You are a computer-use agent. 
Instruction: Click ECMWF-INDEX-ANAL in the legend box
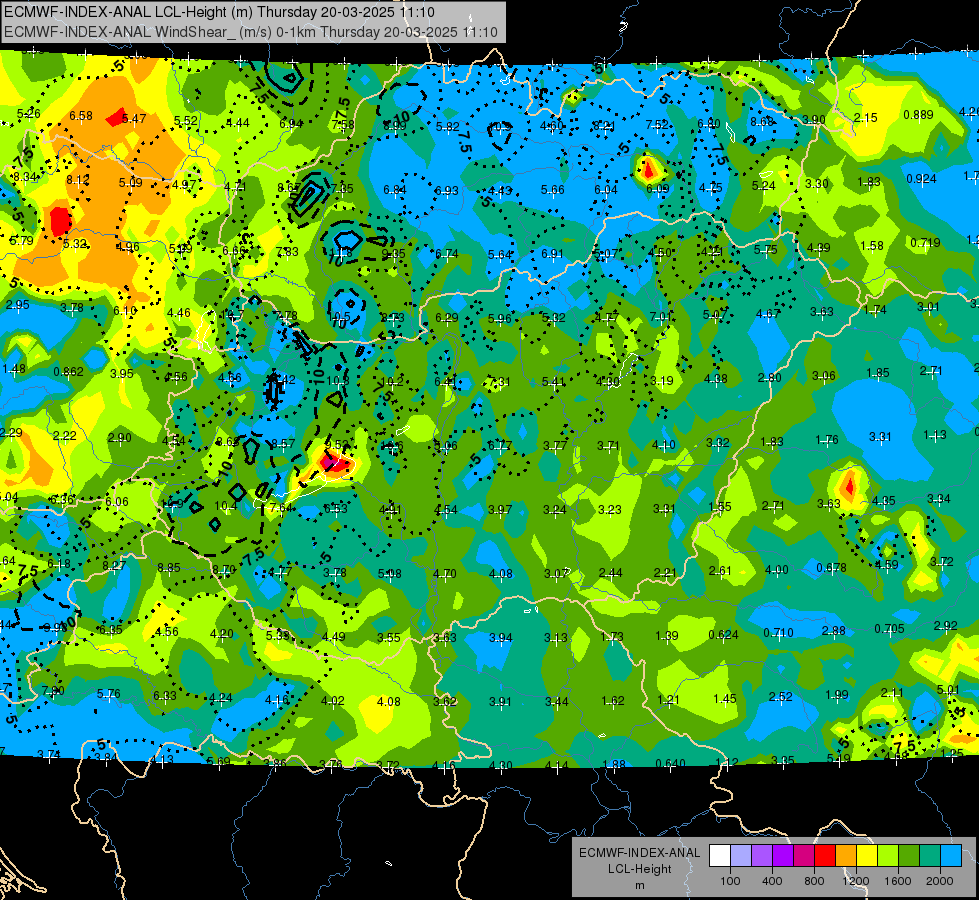pyautogui.click(x=639, y=853)
